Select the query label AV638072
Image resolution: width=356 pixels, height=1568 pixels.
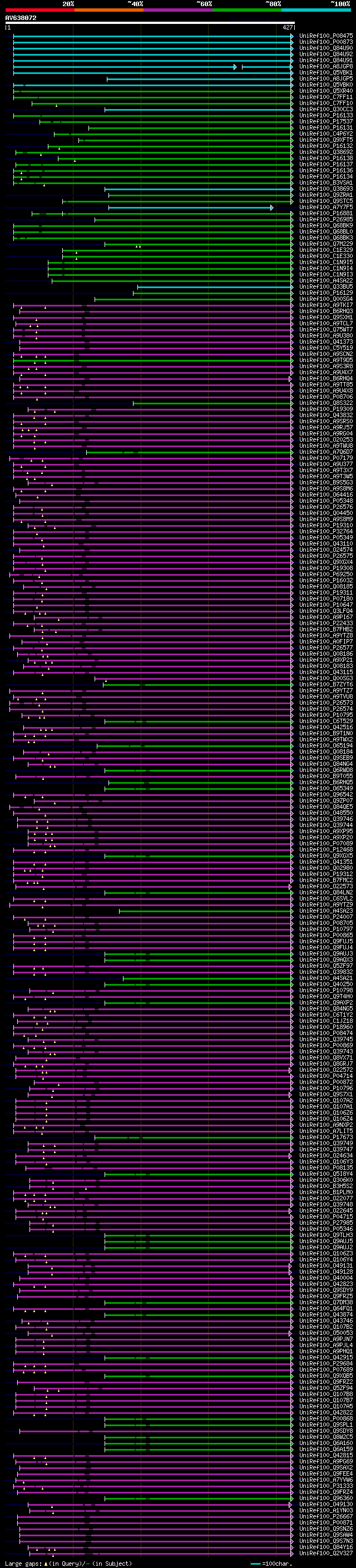[x=21, y=18]
